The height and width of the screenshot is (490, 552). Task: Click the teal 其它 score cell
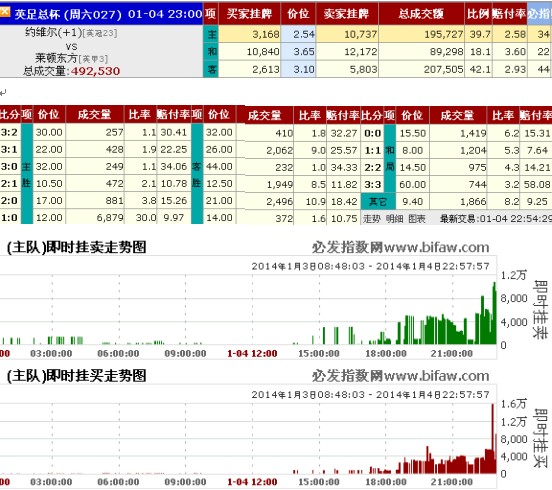[378, 201]
